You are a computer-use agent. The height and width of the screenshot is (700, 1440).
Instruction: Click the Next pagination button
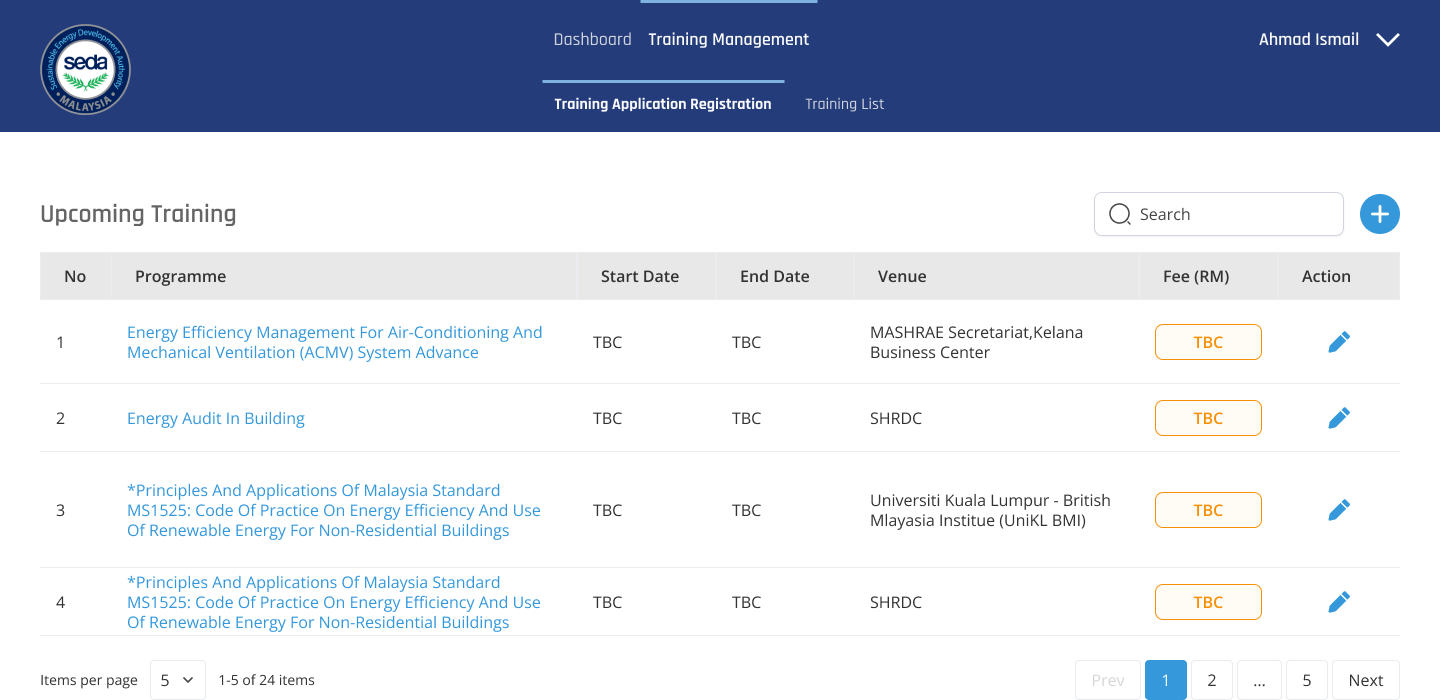coord(1366,680)
